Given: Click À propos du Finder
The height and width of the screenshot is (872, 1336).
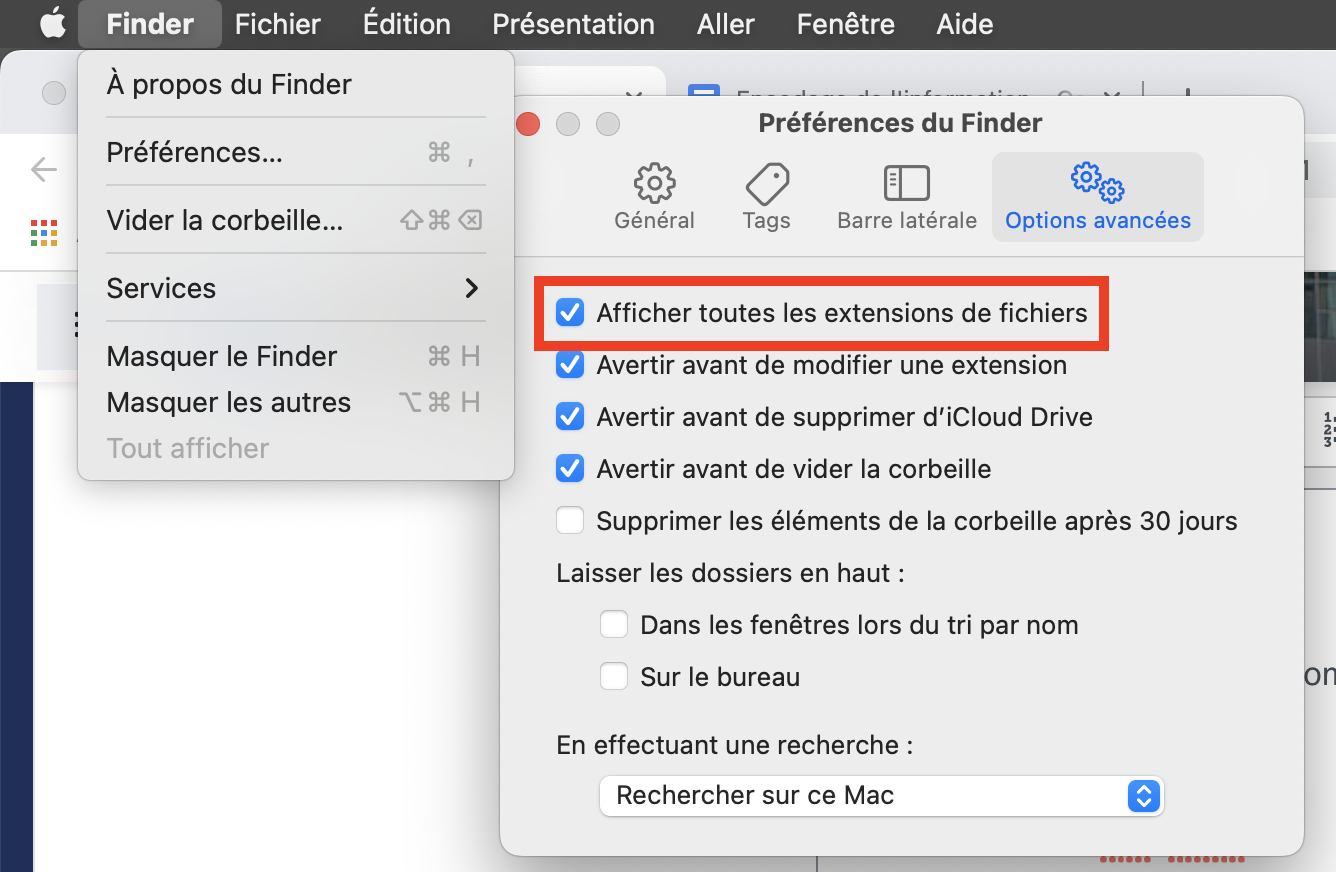Looking at the screenshot, I should 229,85.
